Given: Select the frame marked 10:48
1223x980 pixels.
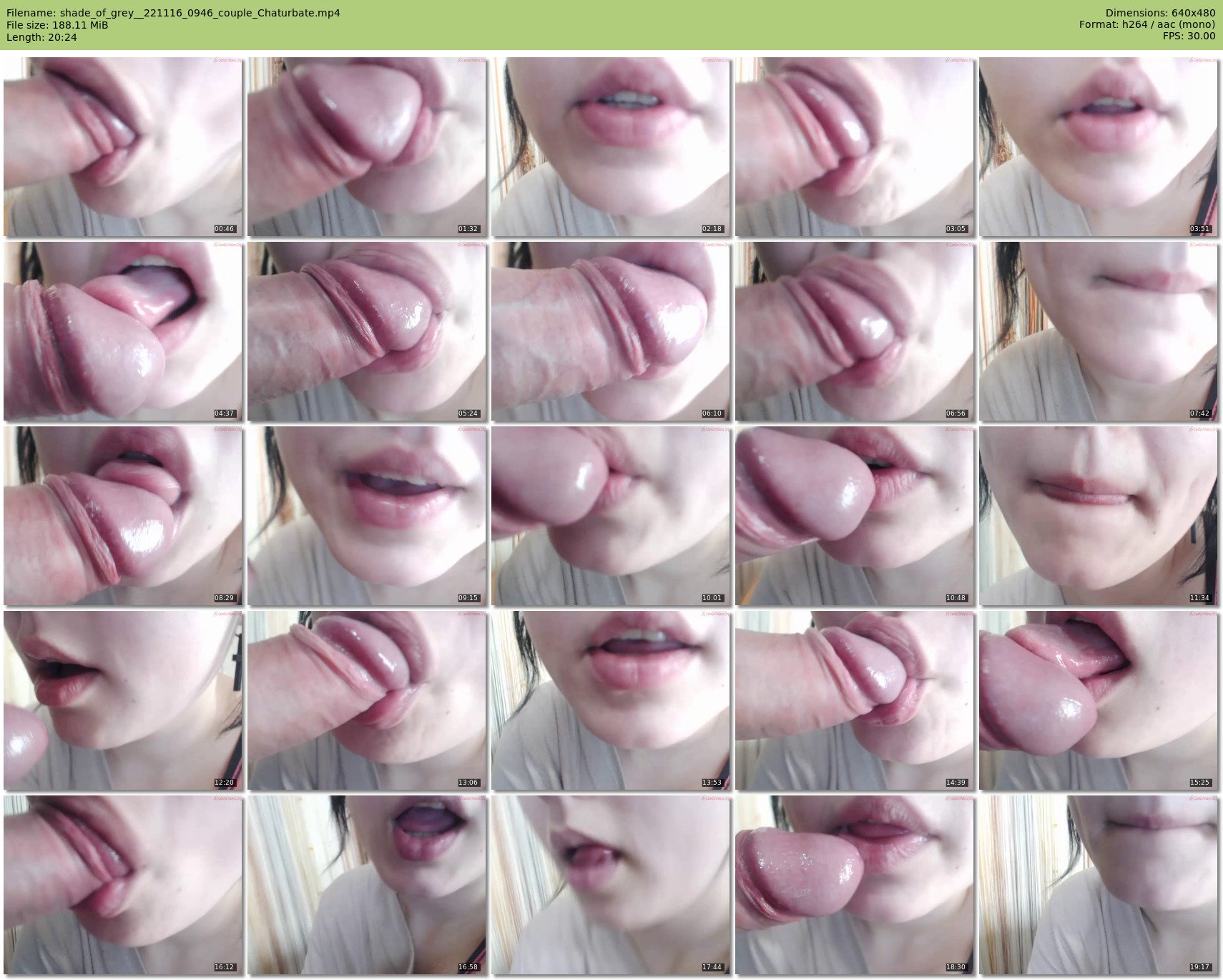Looking at the screenshot, I should click(855, 516).
